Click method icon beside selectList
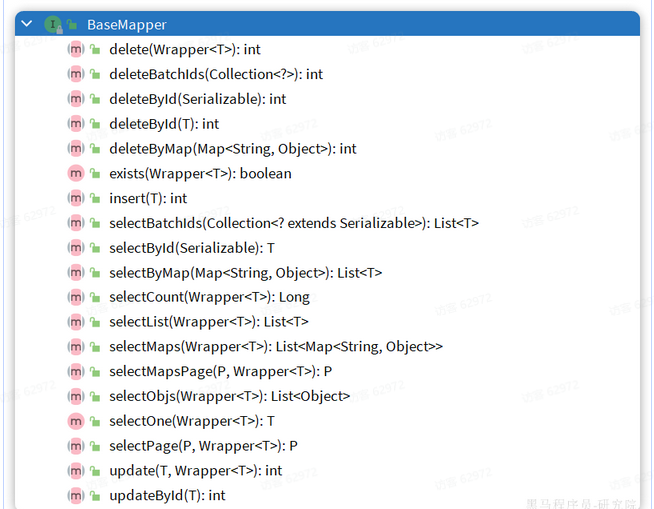This screenshot has height=509, width=654. pyautogui.click(x=76, y=322)
